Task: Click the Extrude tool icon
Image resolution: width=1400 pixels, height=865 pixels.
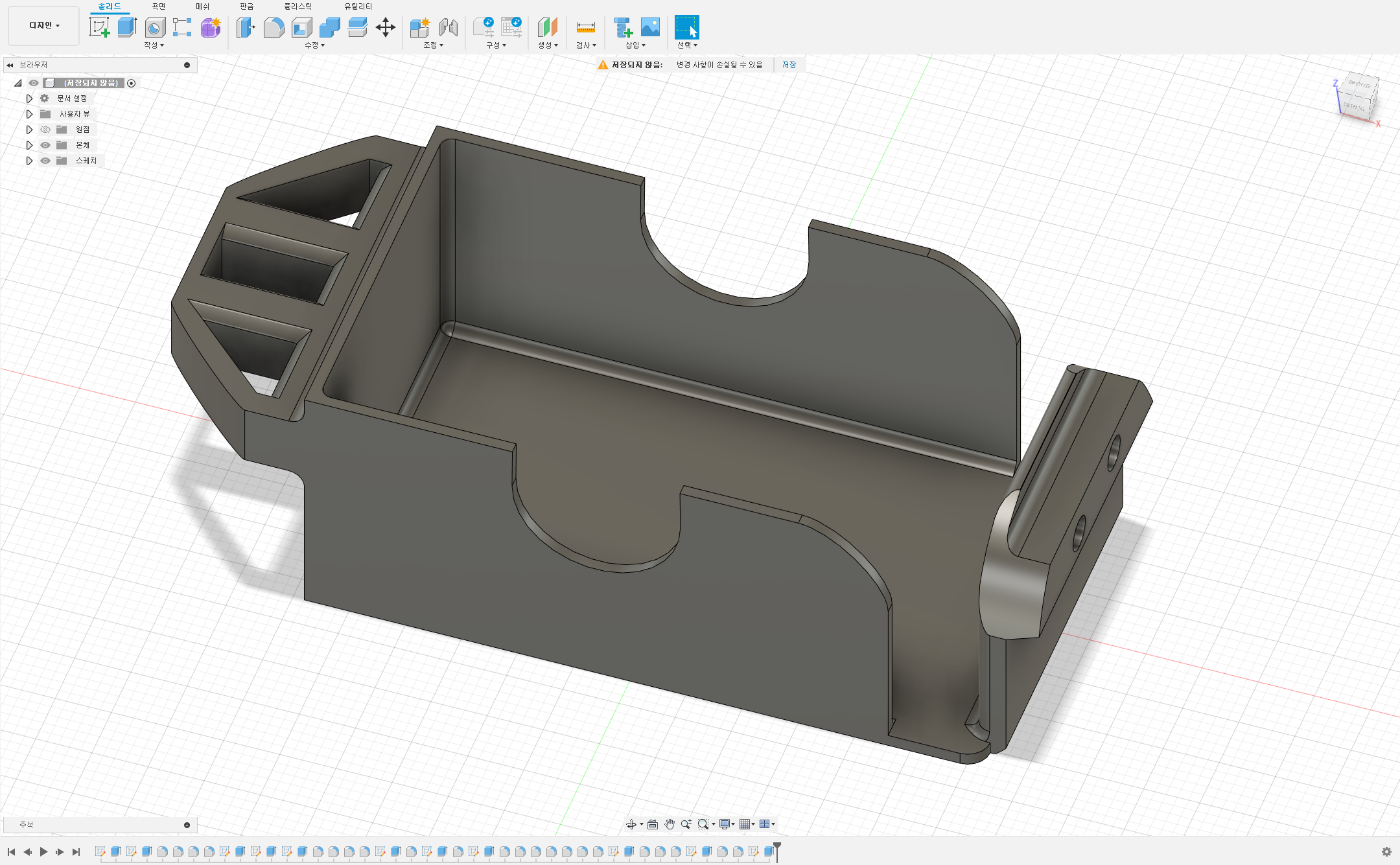Action: coord(127,27)
